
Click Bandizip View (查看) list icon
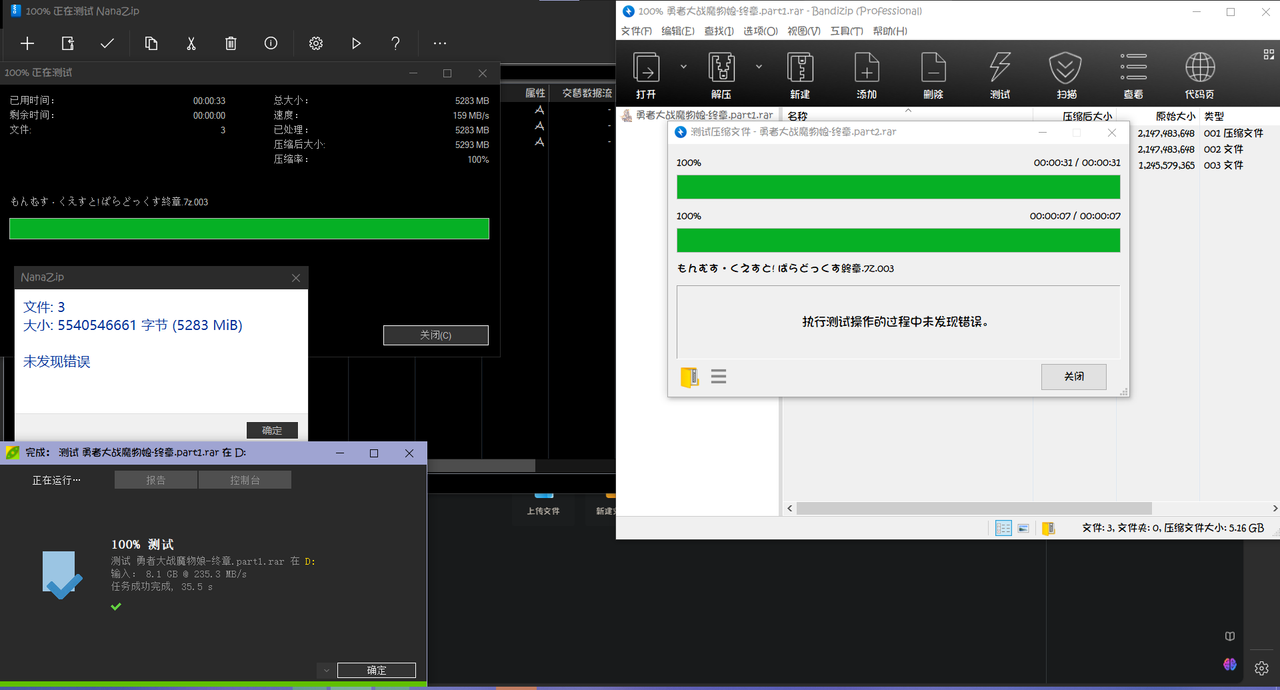pos(1133,75)
